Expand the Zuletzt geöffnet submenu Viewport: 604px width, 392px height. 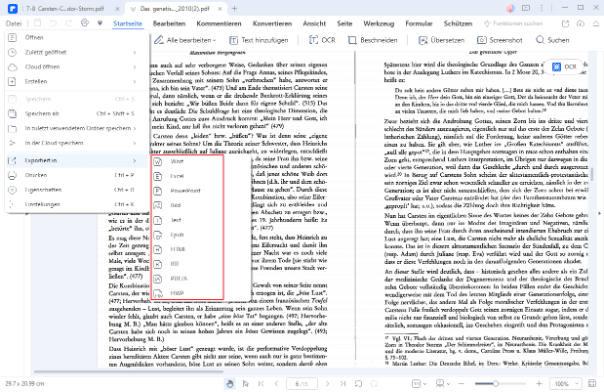click(73, 52)
